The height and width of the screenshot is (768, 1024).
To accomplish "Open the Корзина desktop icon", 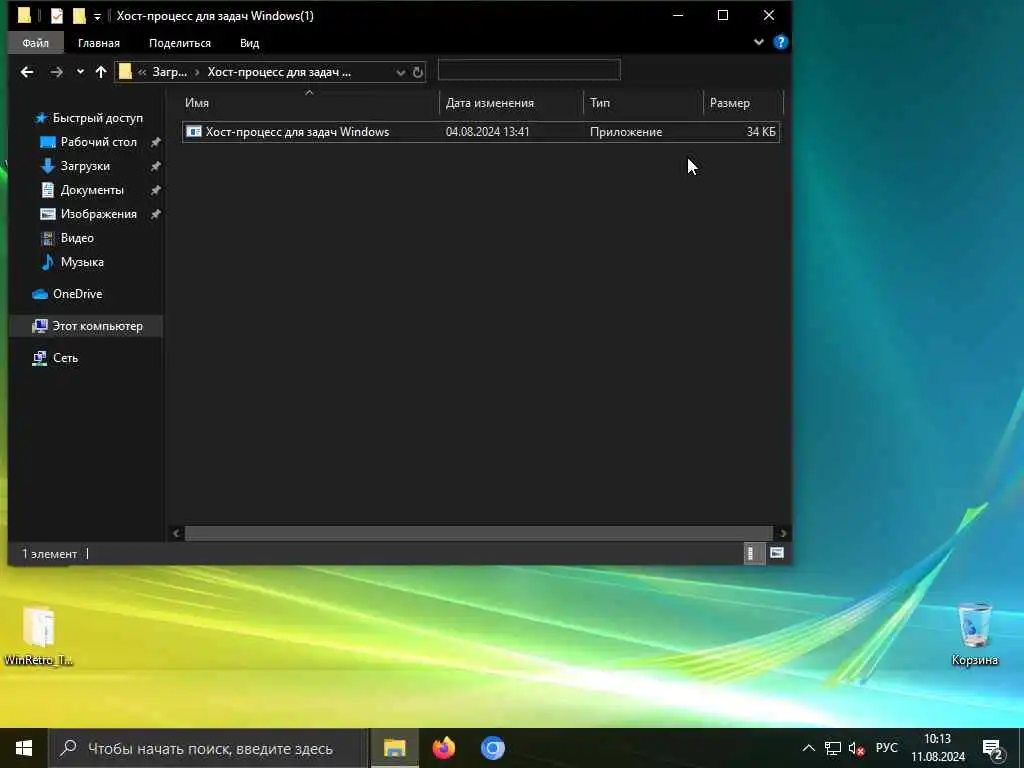I will (x=974, y=635).
